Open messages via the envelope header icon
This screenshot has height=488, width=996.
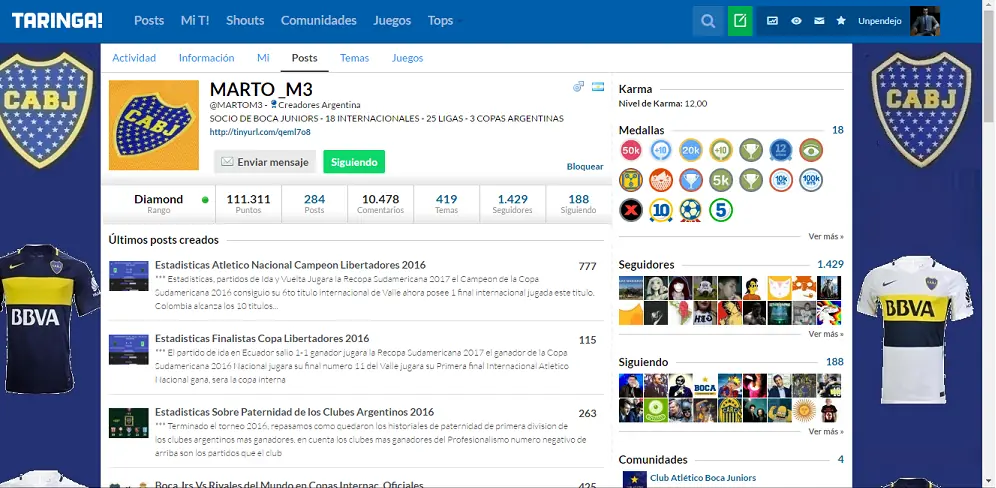coord(819,21)
